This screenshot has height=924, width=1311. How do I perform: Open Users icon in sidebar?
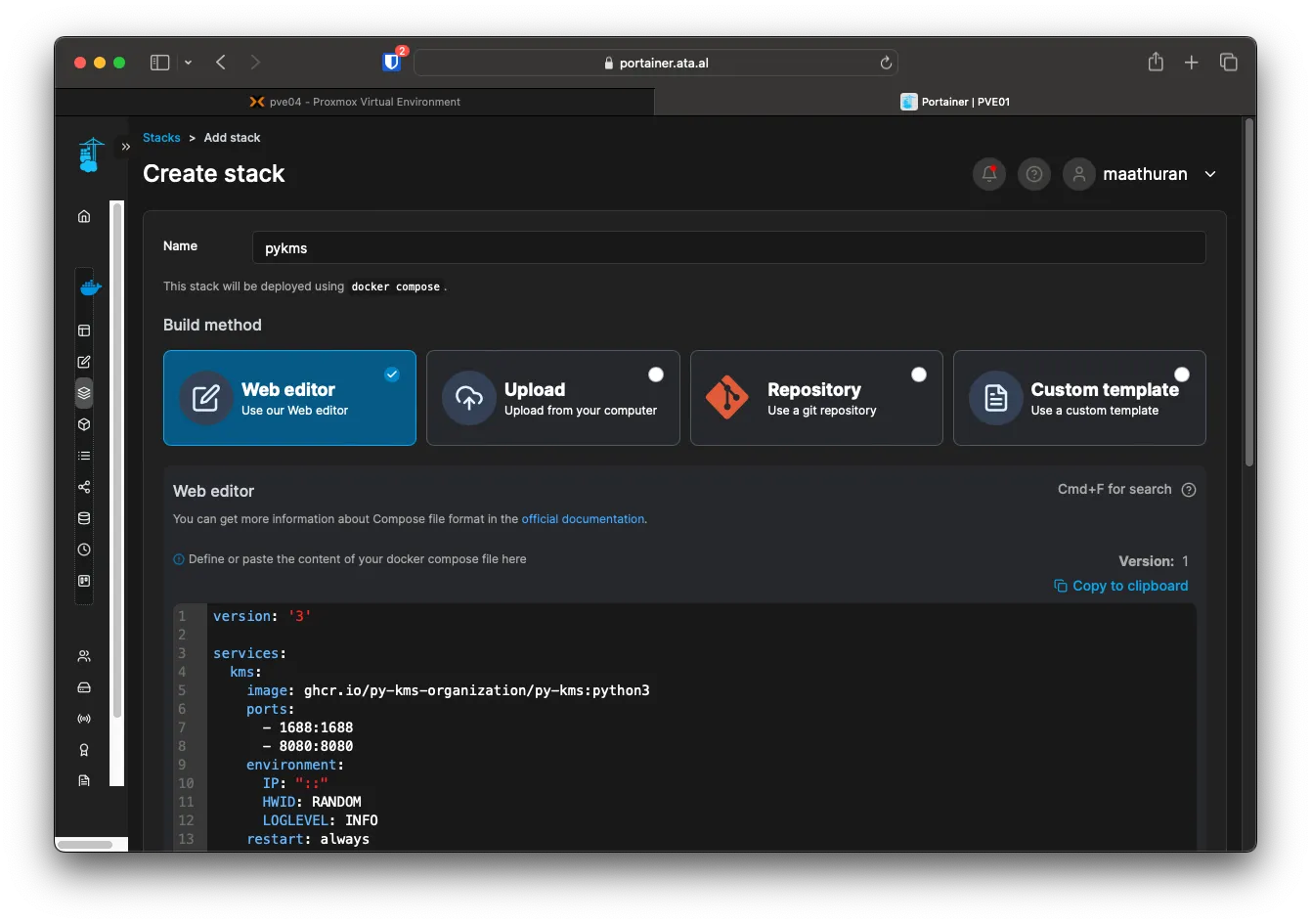(x=84, y=656)
